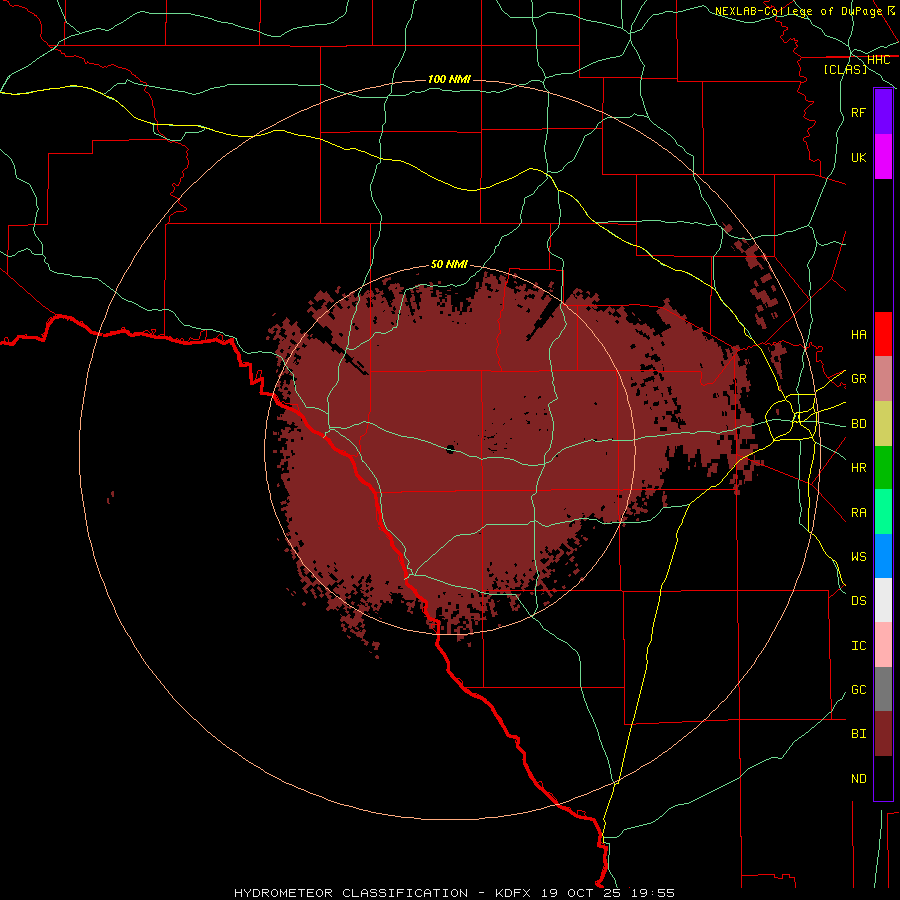900x900 pixels.
Task: Click the "WS" legend label
Action: 858,556
